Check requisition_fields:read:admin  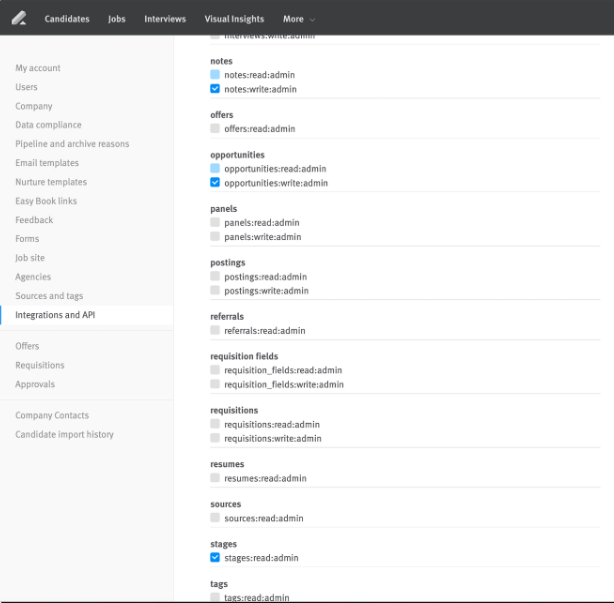click(215, 370)
